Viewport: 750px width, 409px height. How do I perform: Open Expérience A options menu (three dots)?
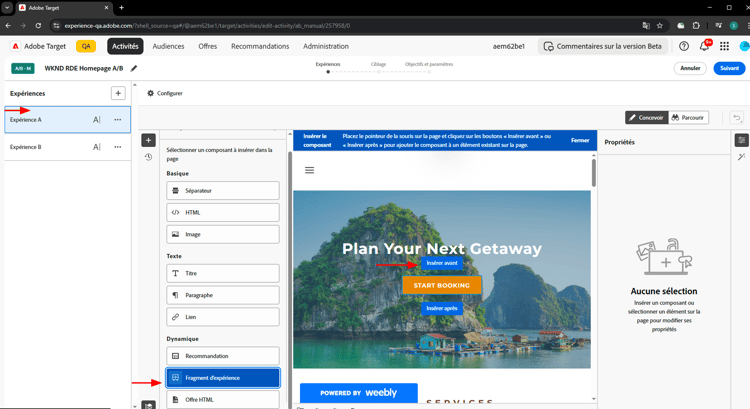point(118,120)
